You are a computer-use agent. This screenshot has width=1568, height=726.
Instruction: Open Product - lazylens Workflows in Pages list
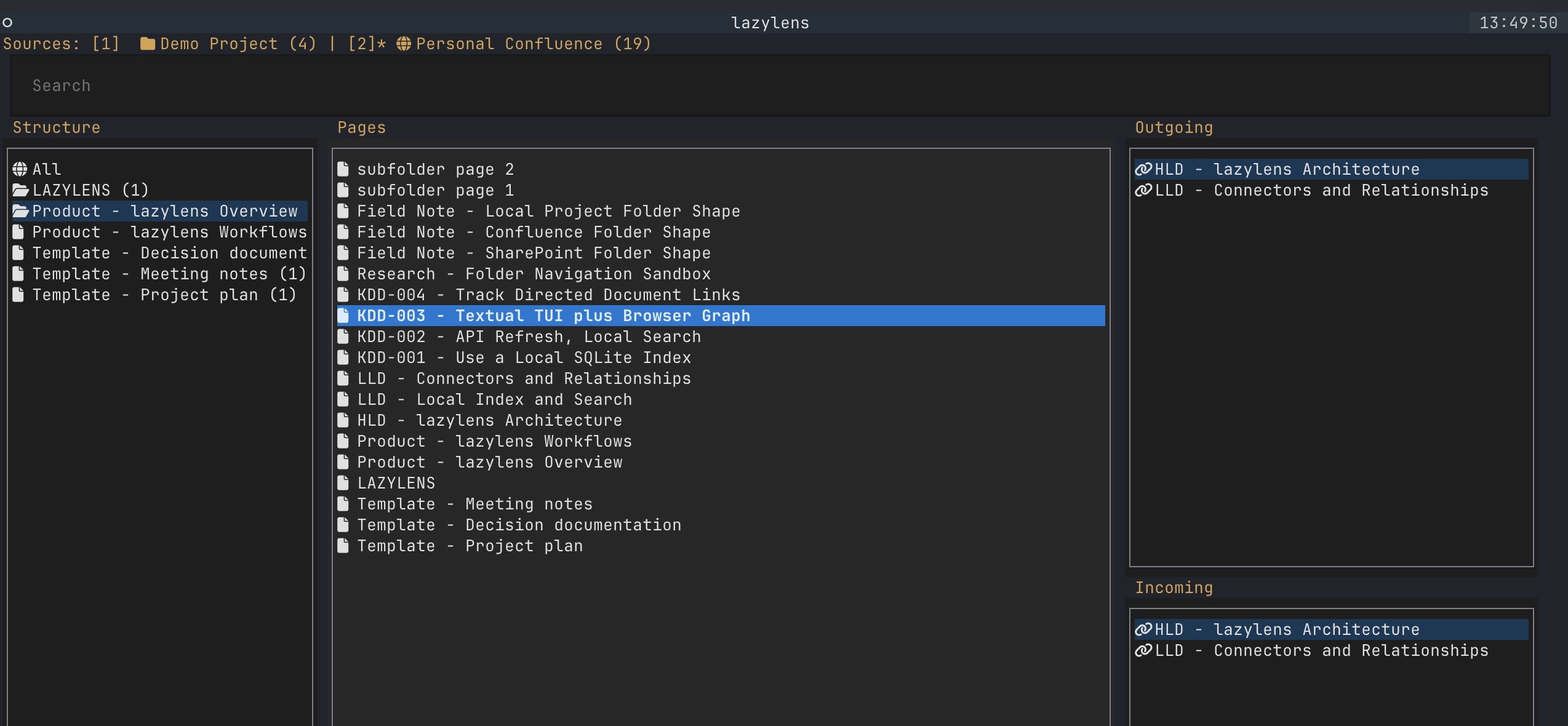point(721,441)
